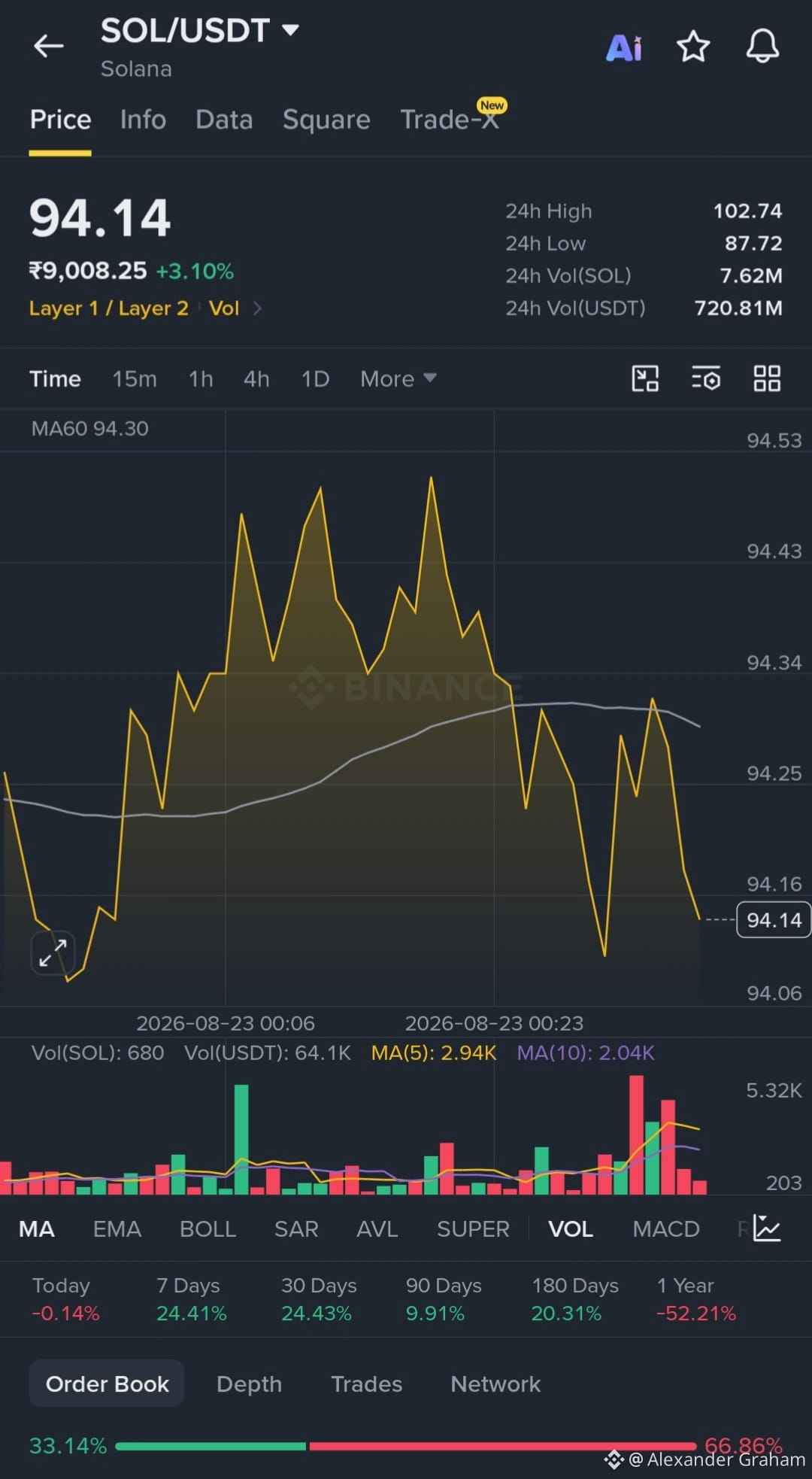
Task: Tap the 33.14% buy percentage
Action: click(x=68, y=1446)
